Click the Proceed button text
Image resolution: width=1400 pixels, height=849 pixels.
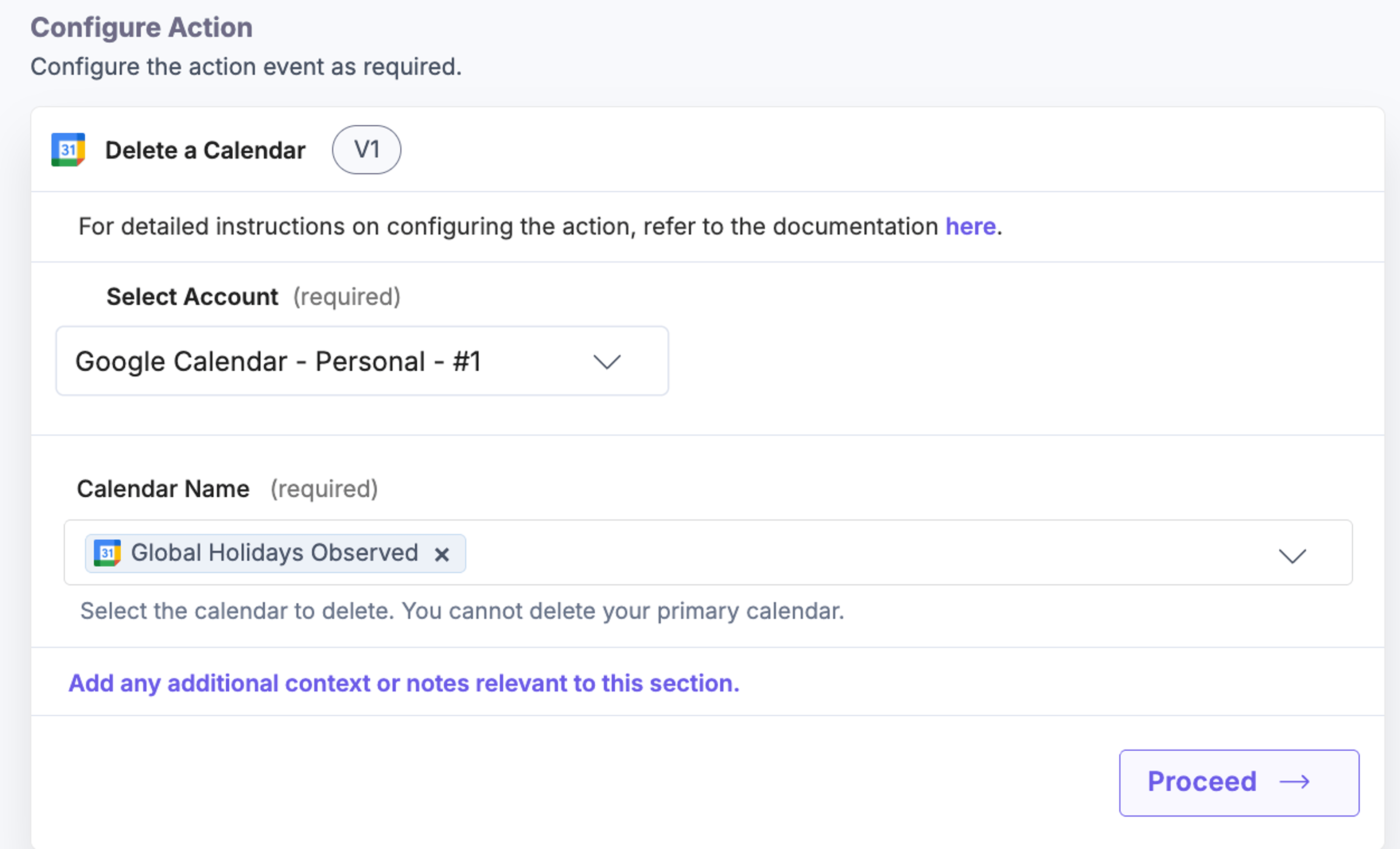1202,782
